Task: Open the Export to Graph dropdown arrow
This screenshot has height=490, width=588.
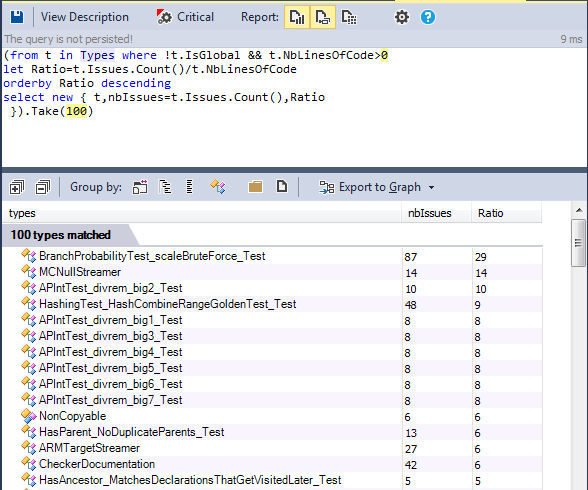Action: coord(432,187)
